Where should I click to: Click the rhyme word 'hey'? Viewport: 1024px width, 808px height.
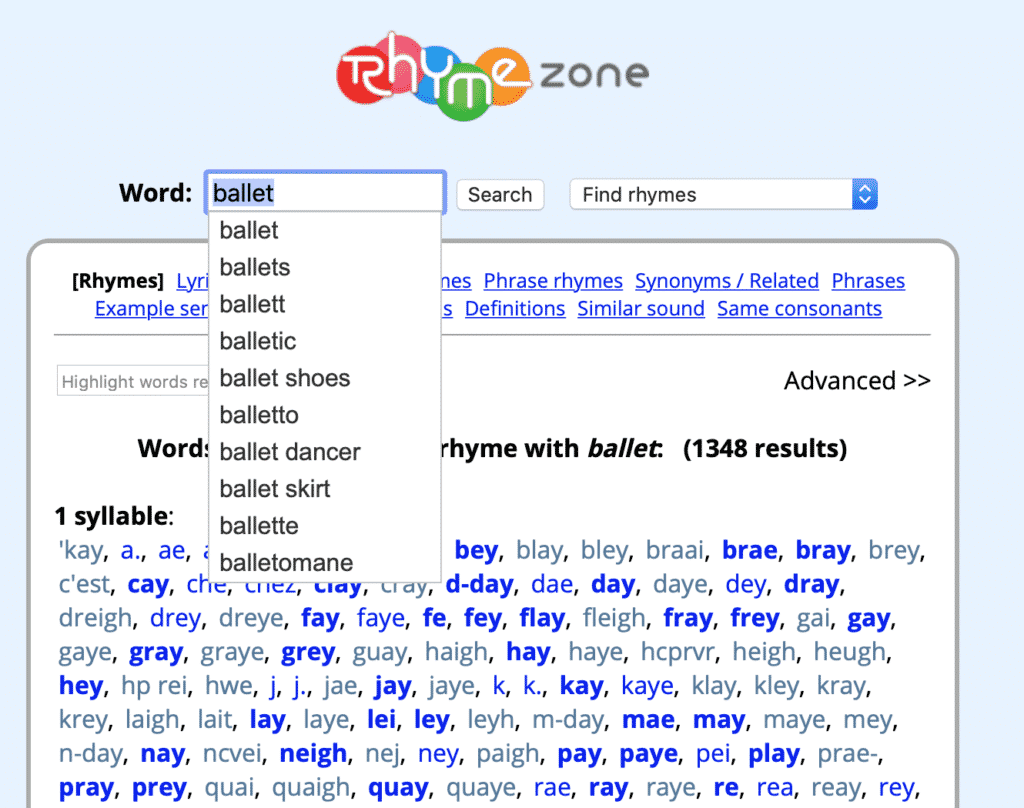click(81, 687)
